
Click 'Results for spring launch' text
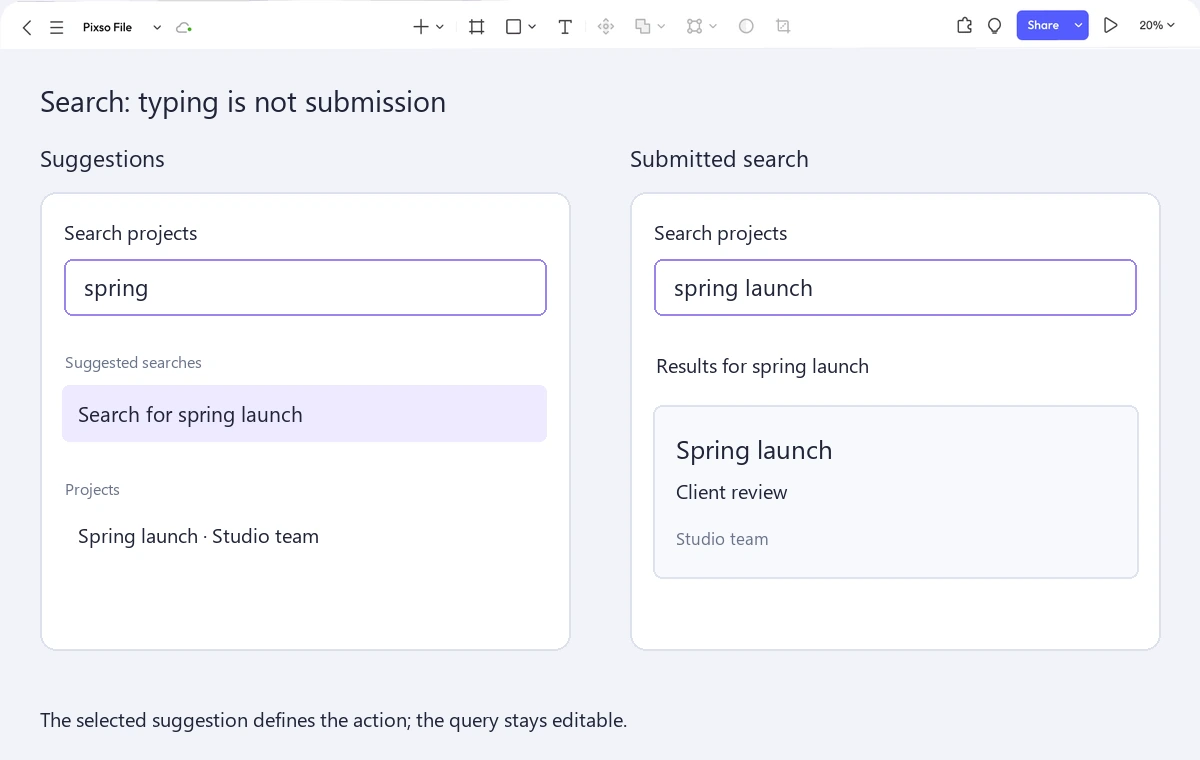[x=762, y=367]
